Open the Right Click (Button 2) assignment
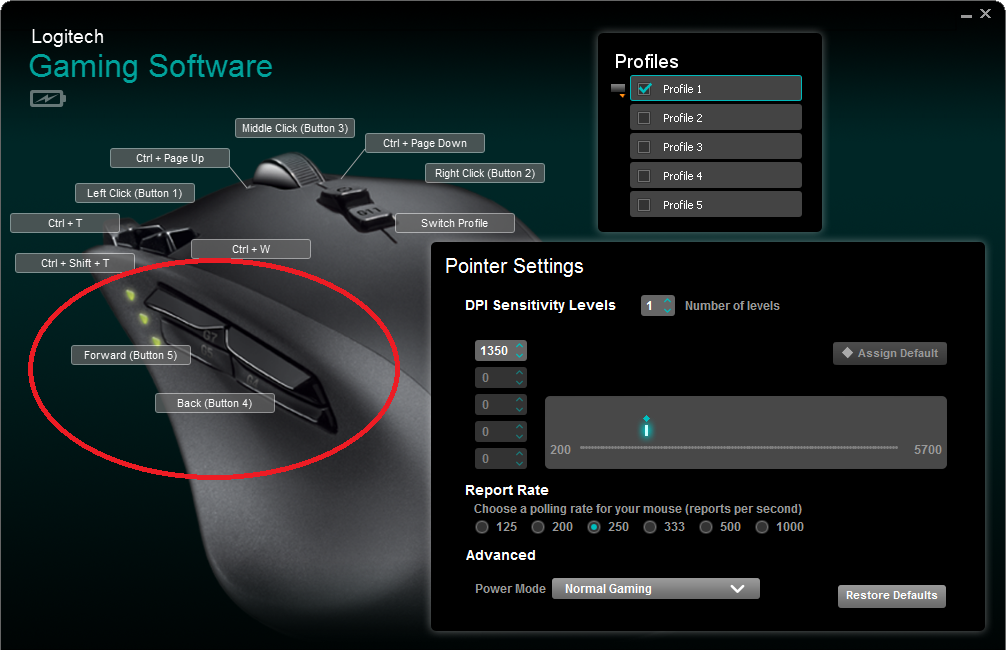Screen dimensions: 1006x650 point(485,173)
